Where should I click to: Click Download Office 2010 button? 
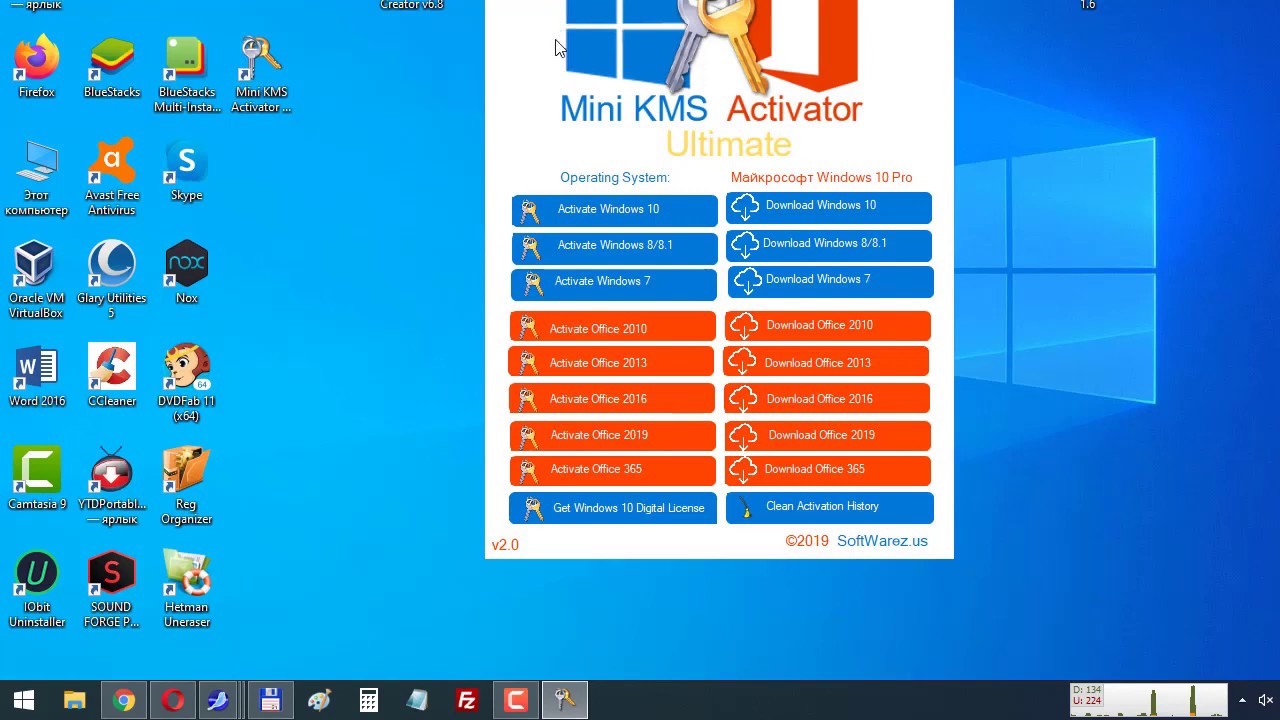pyautogui.click(x=827, y=326)
